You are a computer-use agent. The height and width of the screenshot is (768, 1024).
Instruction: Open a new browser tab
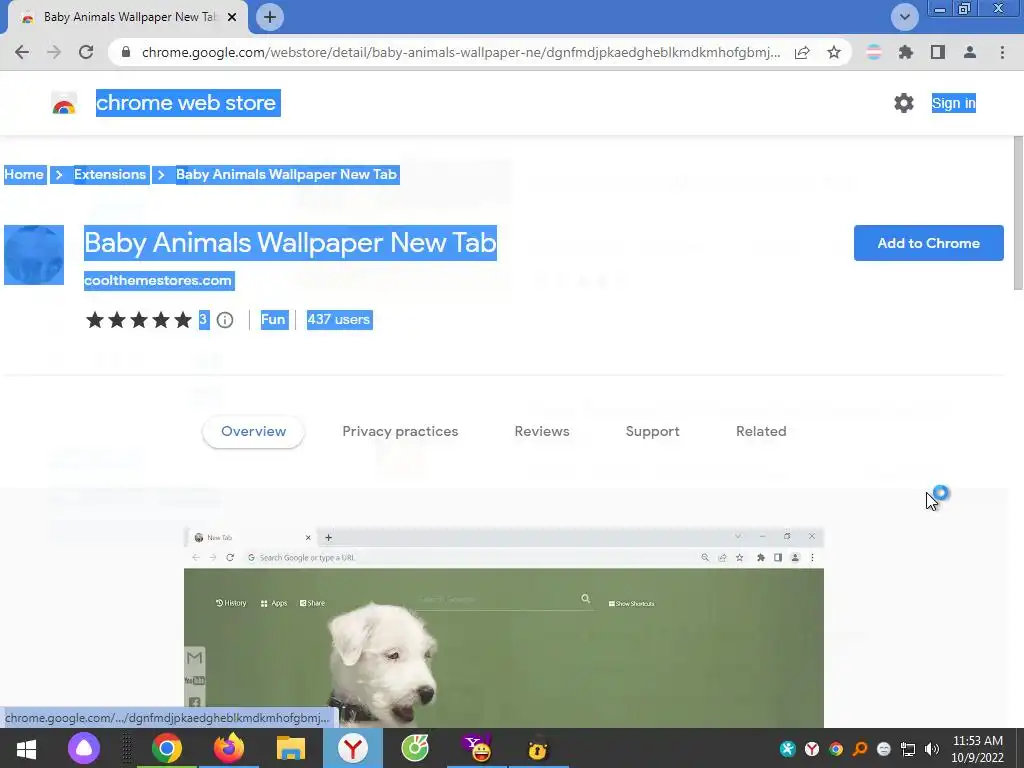click(270, 17)
